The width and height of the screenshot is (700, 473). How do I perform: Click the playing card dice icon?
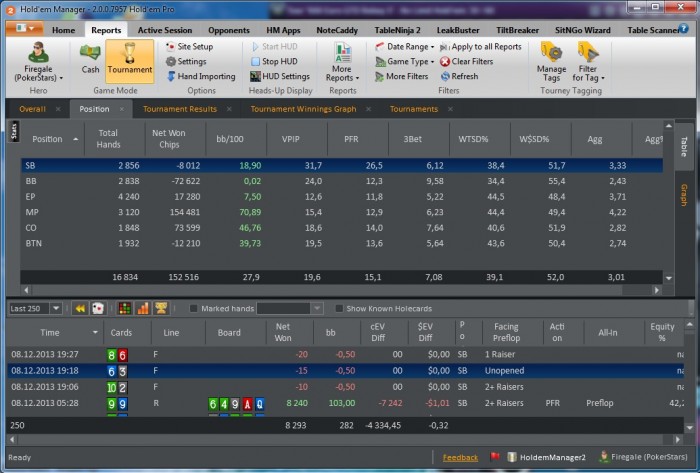click(x=98, y=308)
